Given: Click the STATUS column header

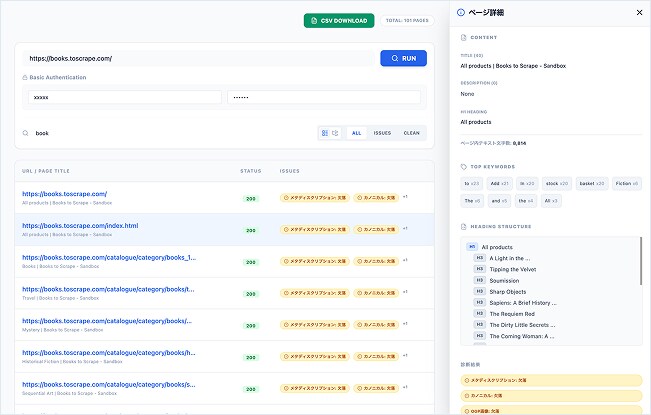Looking at the screenshot, I should pyautogui.click(x=251, y=171).
